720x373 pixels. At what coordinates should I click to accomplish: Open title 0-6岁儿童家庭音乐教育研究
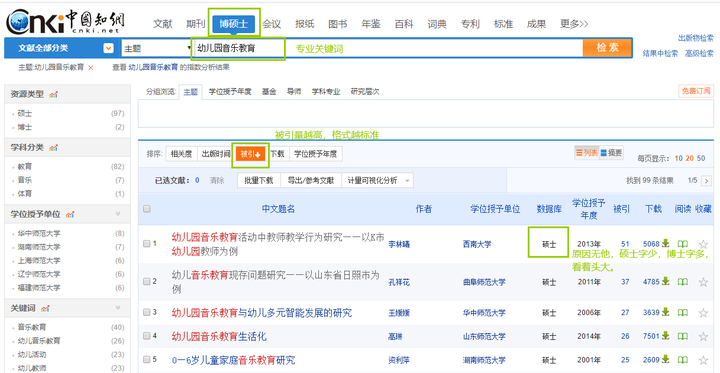(x=233, y=360)
